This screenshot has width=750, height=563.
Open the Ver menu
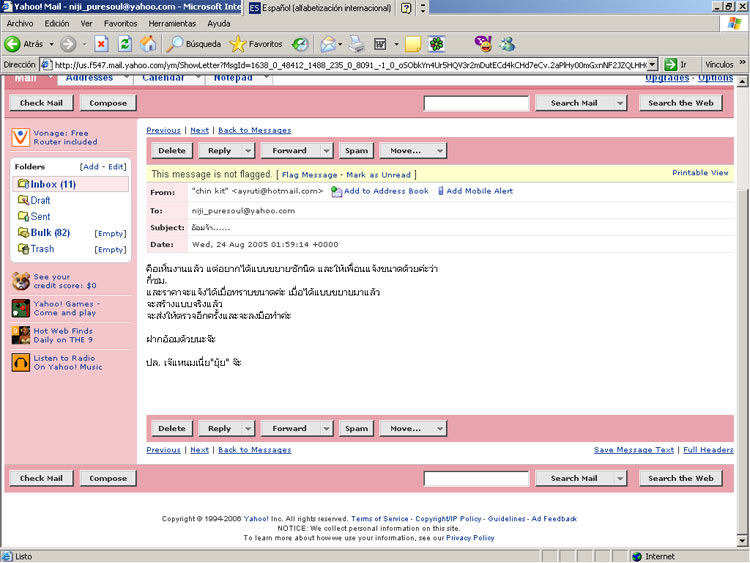click(x=86, y=23)
